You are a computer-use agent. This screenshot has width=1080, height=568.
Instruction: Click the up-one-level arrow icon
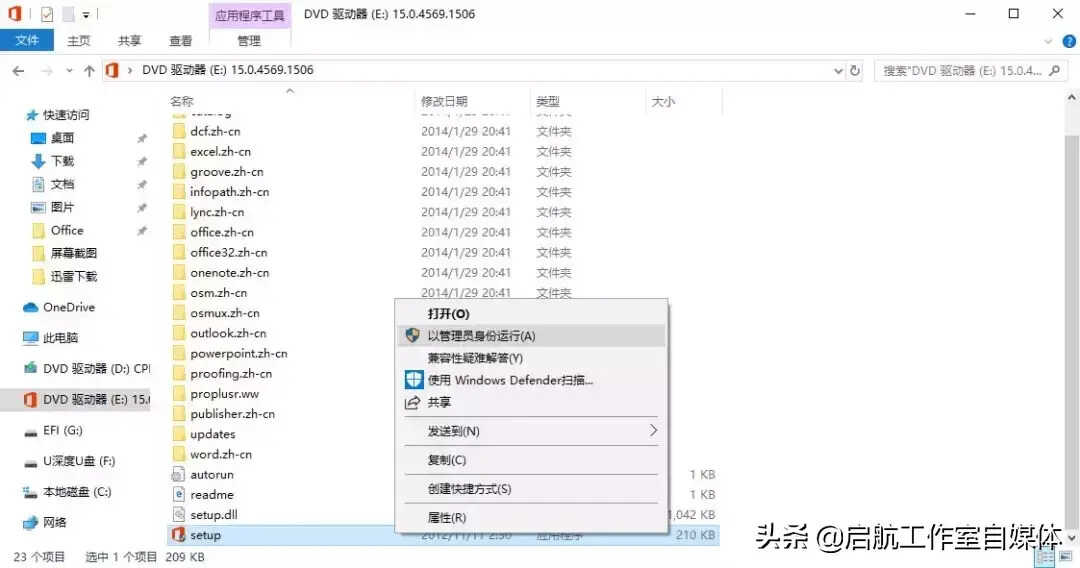(x=89, y=71)
